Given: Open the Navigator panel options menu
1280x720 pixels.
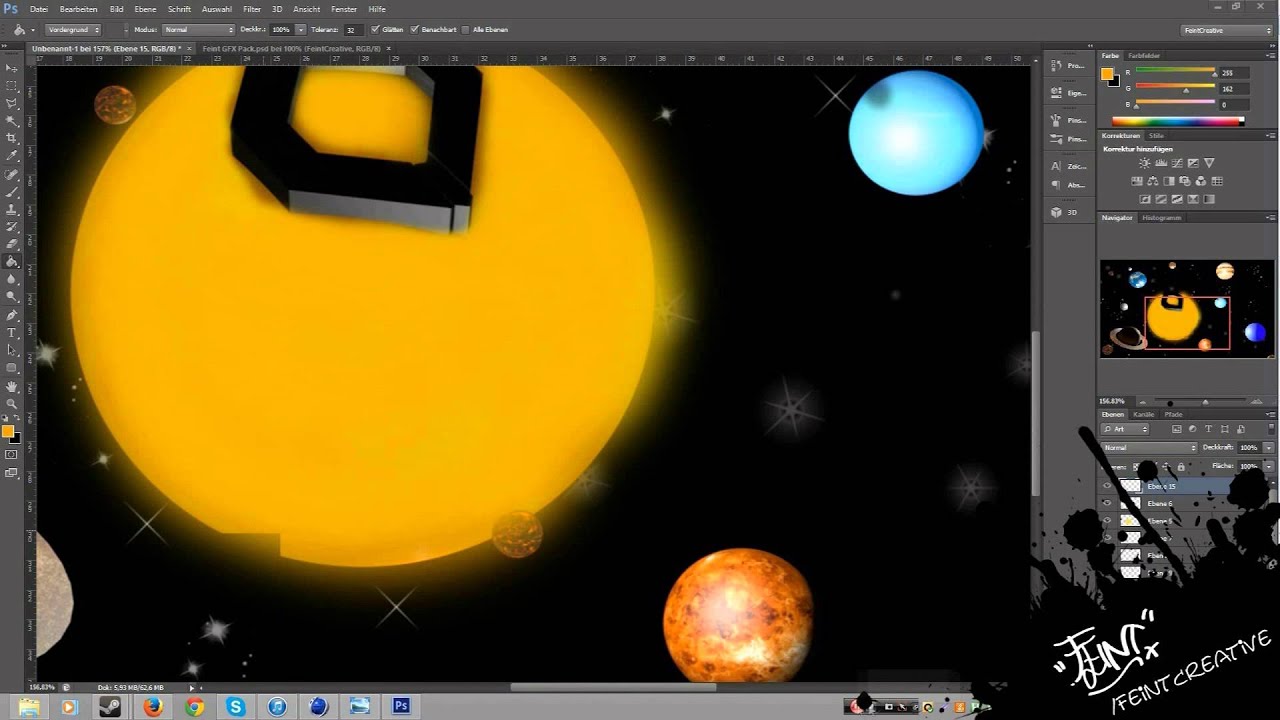Looking at the screenshot, I should [x=1269, y=217].
